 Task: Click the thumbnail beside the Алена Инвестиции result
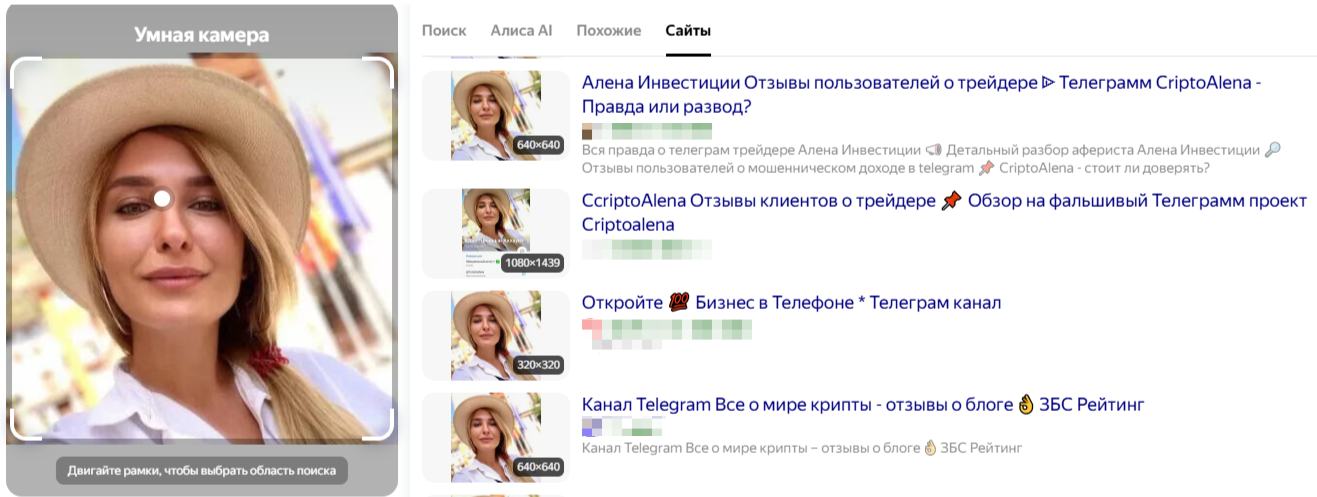click(496, 115)
